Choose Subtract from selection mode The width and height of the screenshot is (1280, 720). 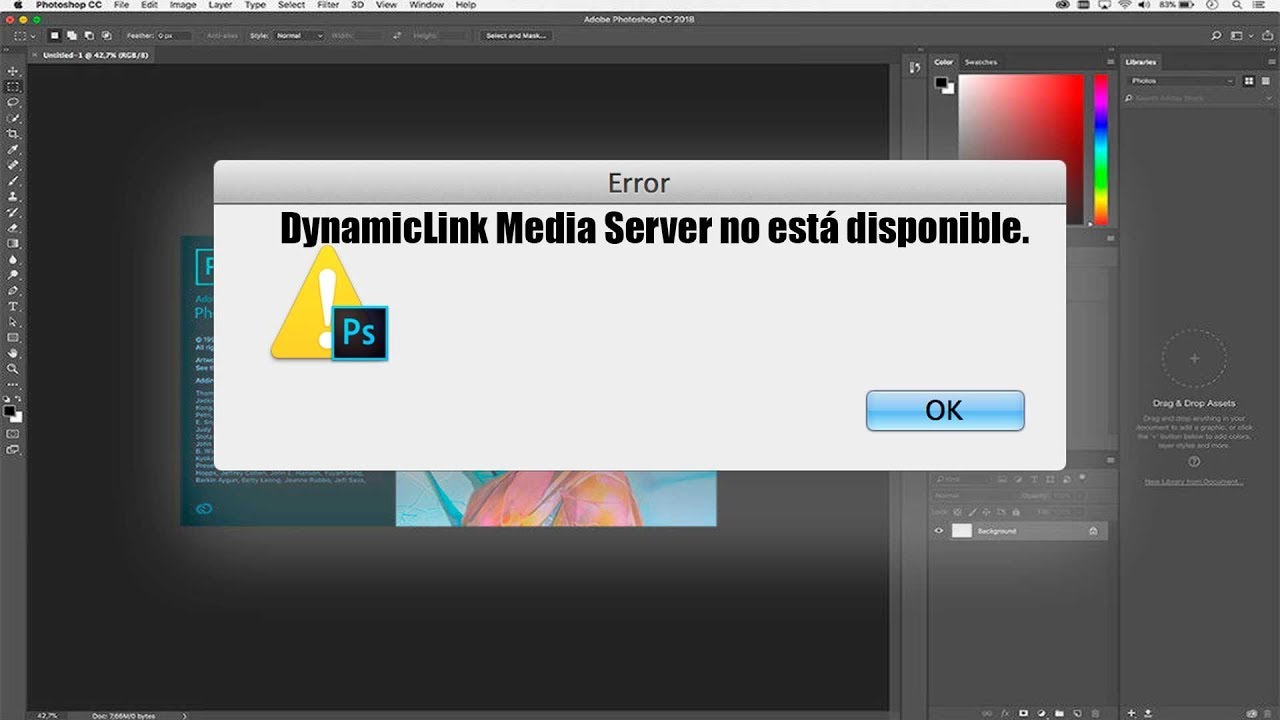pyautogui.click(x=90, y=35)
